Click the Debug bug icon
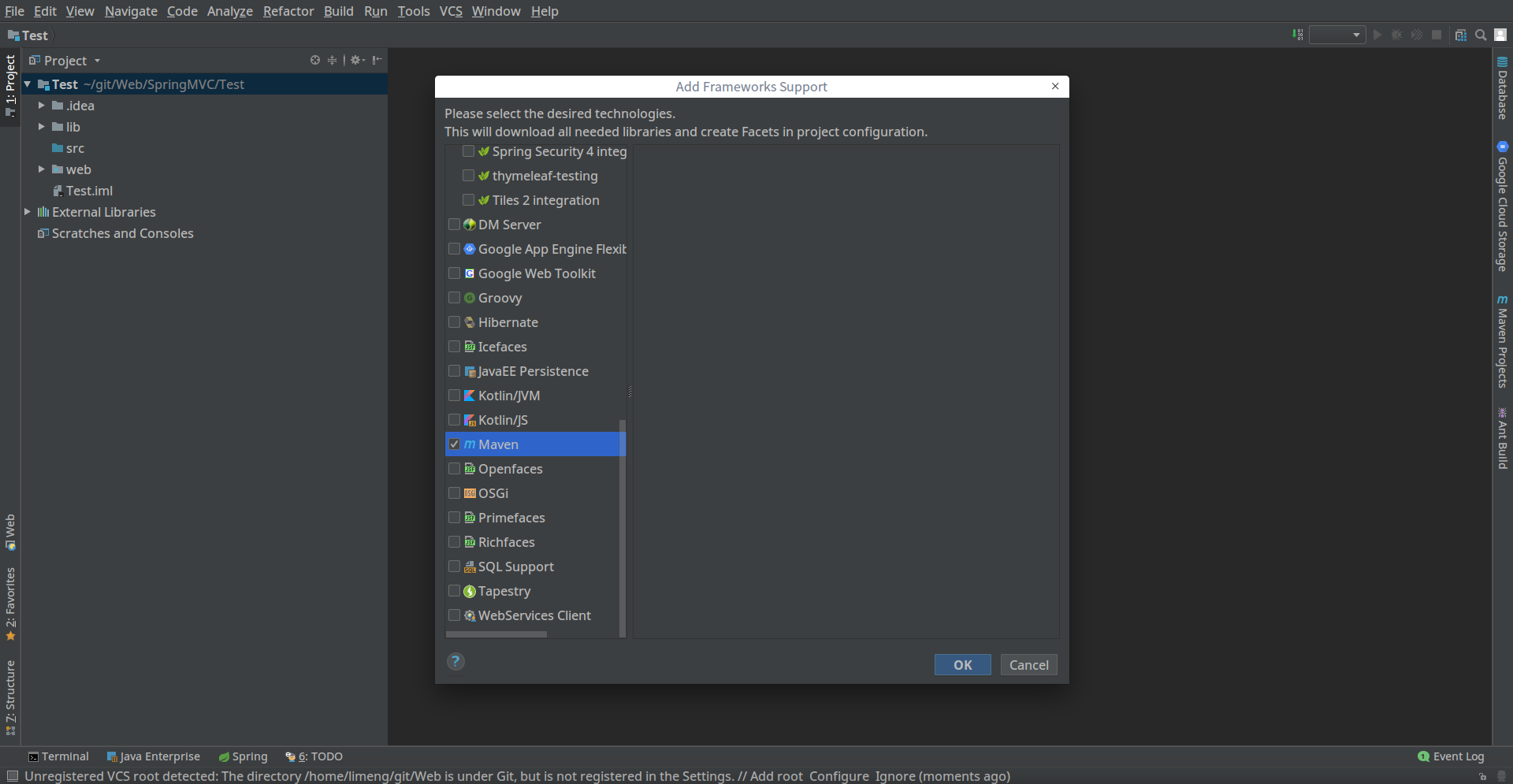The height and width of the screenshot is (784, 1513). (x=1397, y=35)
